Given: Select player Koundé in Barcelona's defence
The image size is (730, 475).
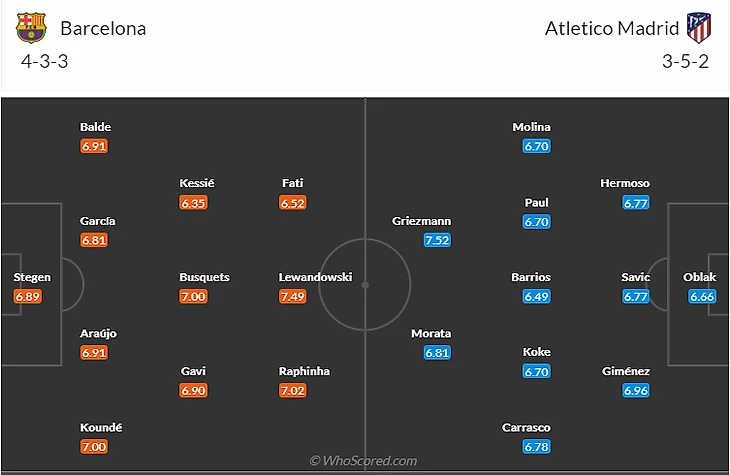Looking at the screenshot, I should pyautogui.click(x=103, y=427).
